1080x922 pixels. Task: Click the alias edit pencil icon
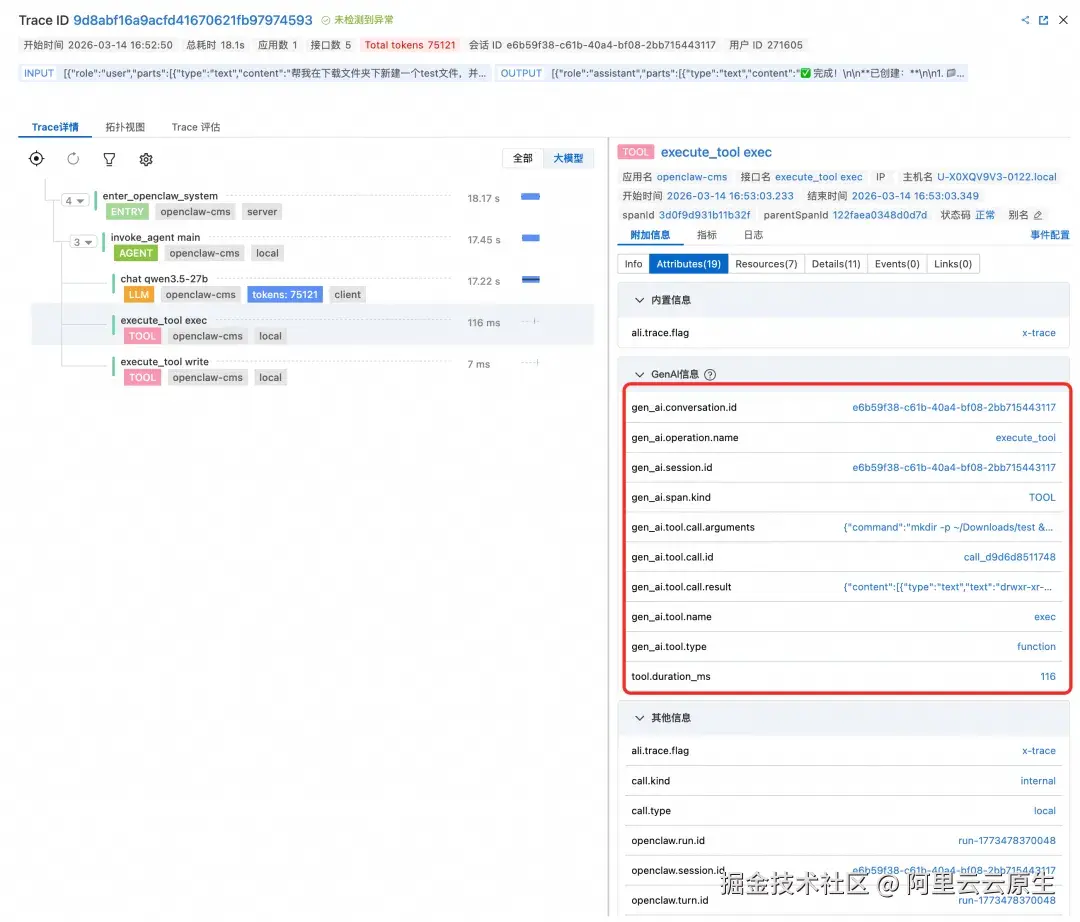(x=1038, y=216)
